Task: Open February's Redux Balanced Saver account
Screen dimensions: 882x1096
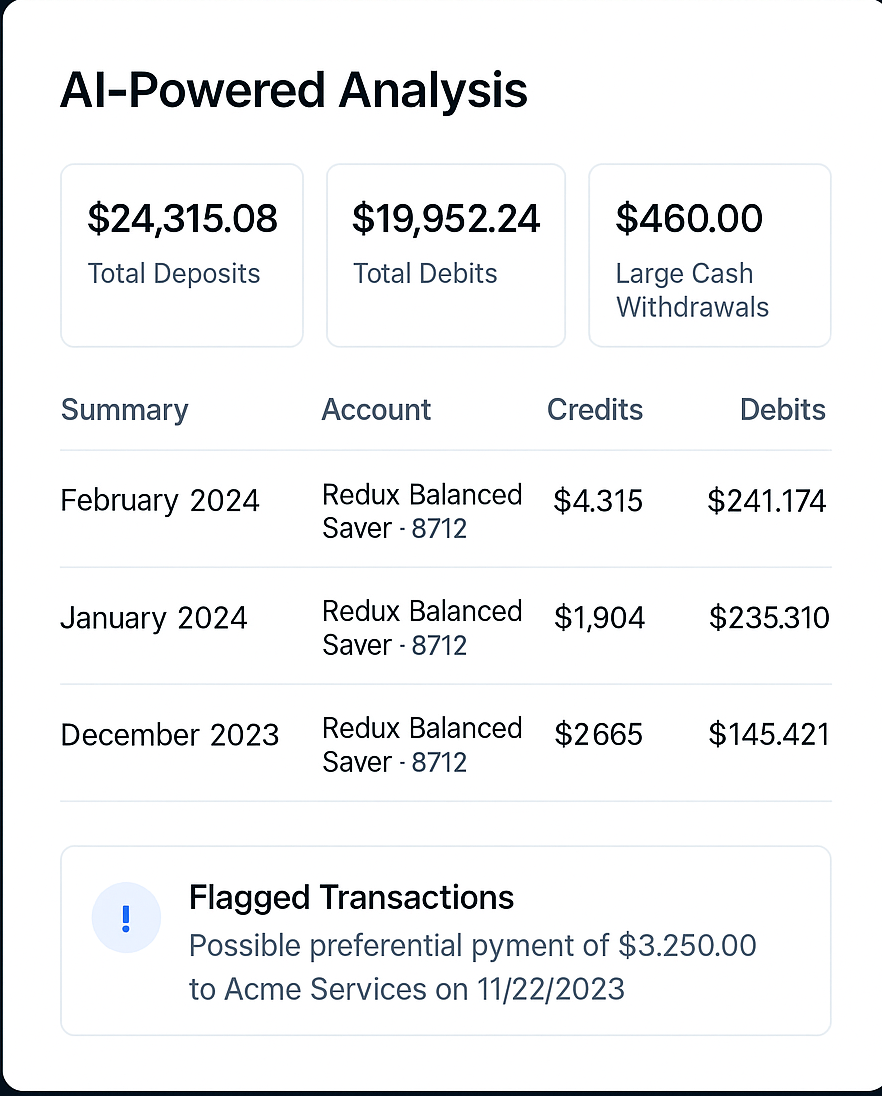Action: click(x=421, y=511)
